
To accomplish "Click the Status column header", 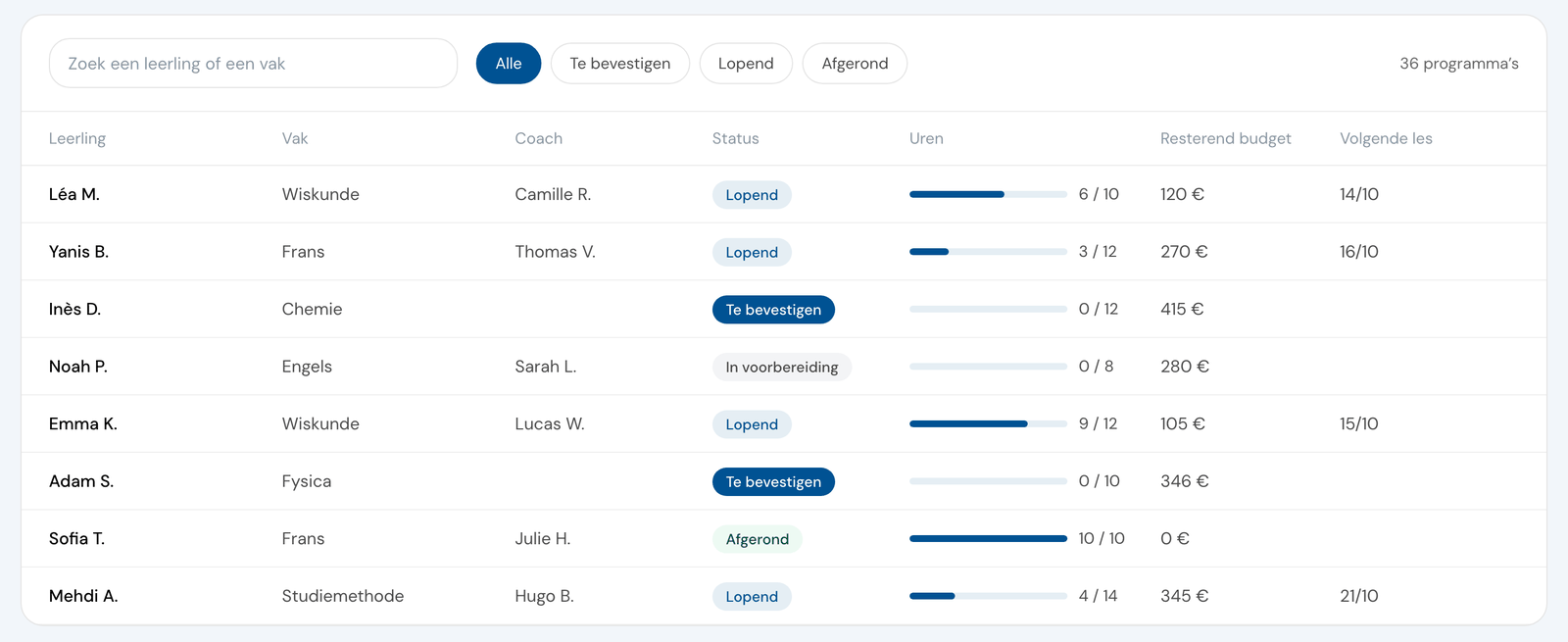I will coord(735,138).
